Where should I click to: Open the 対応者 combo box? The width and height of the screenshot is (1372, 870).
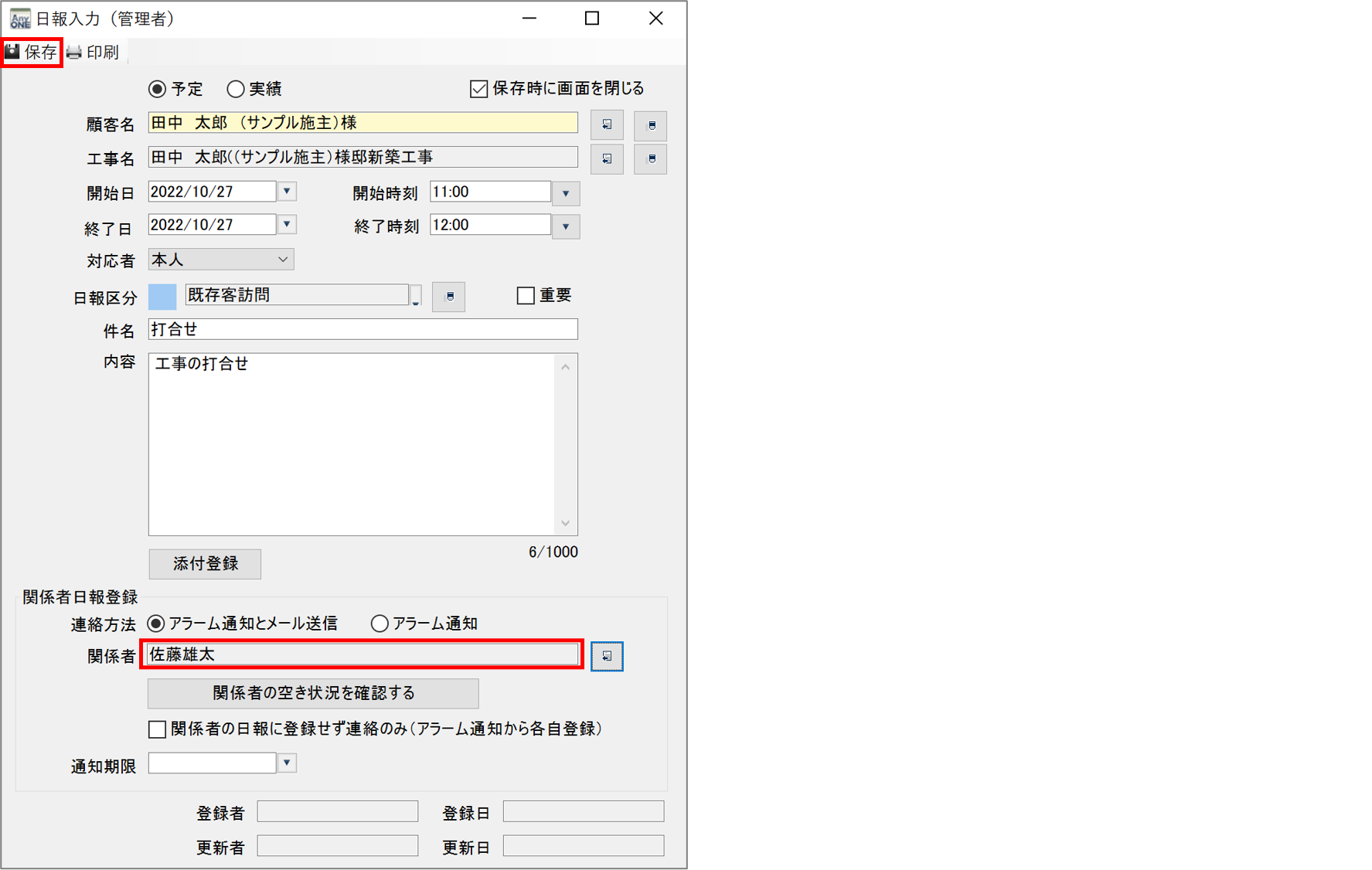(283, 260)
